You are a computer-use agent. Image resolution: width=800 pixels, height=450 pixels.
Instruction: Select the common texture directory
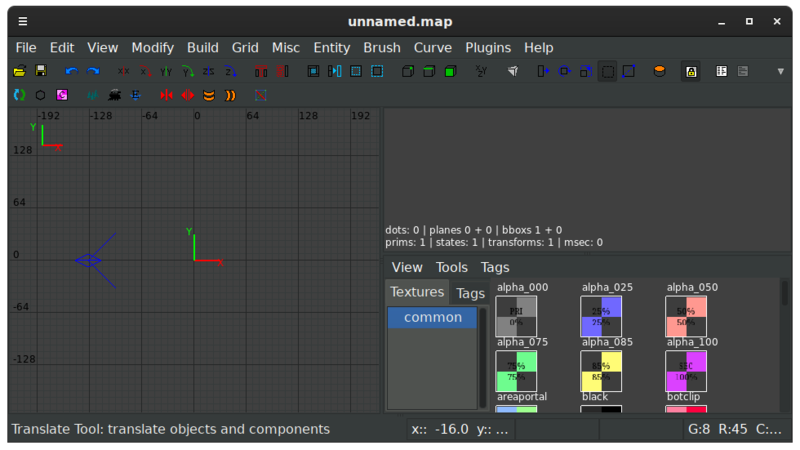[432, 317]
